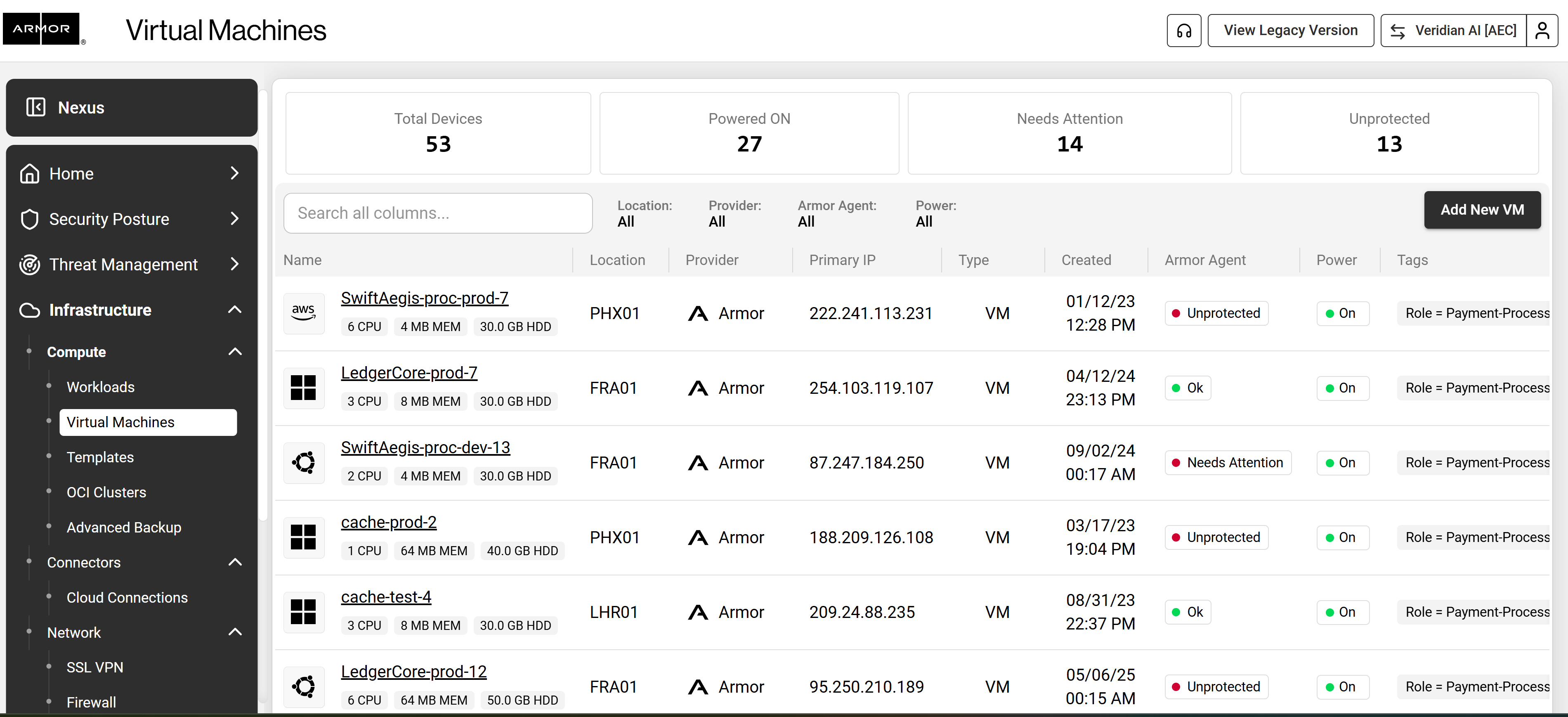This screenshot has width=1568, height=717.
Task: Click the Security Posture shield icon
Action: 29,219
